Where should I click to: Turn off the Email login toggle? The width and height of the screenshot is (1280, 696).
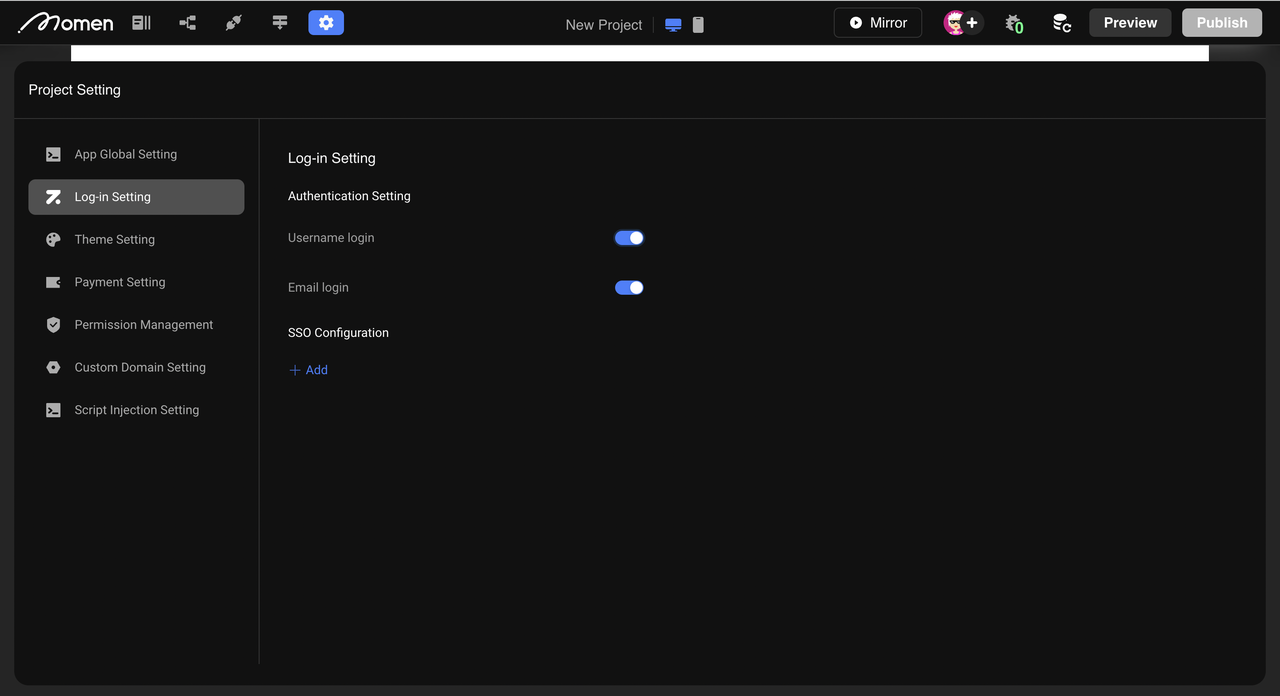point(629,287)
